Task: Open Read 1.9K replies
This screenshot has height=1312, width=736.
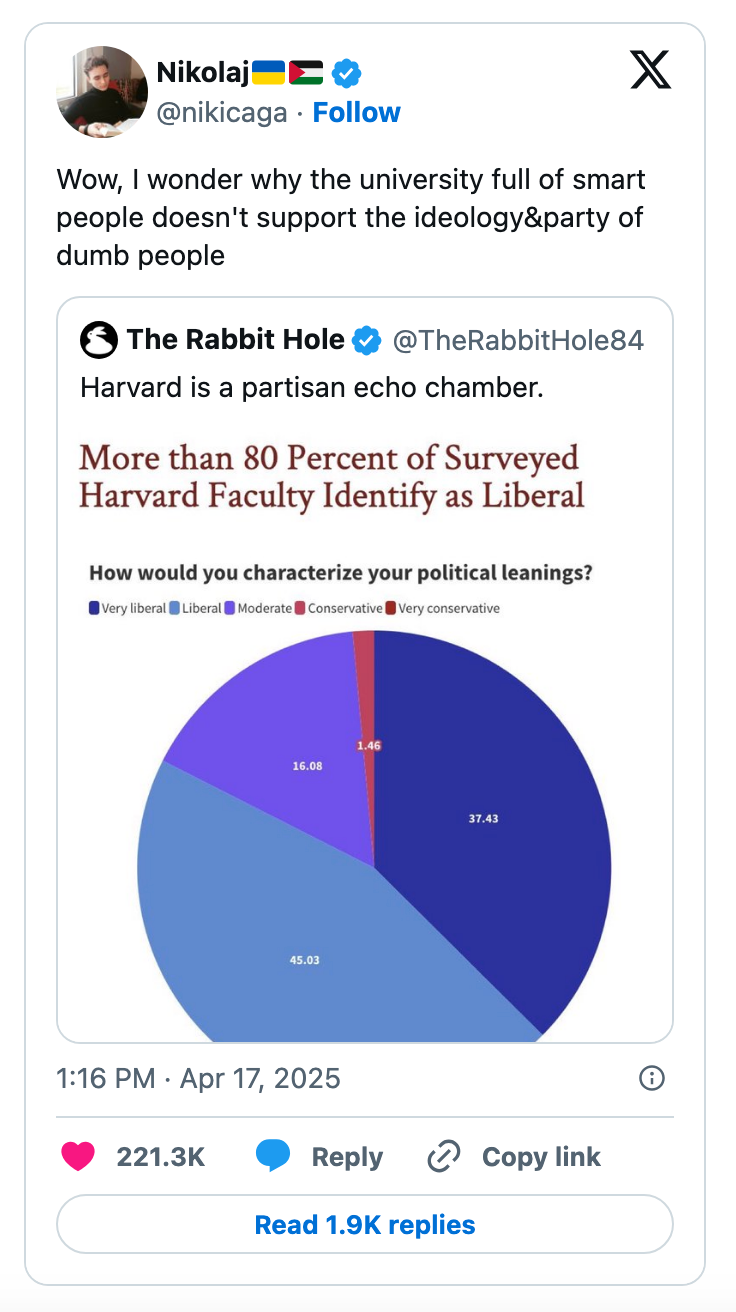Action: (368, 1224)
